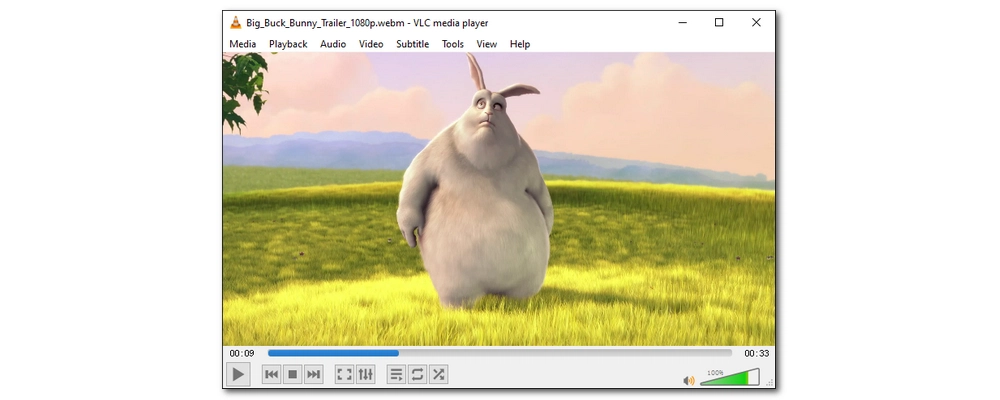Open the Subtitle menu
1000x400 pixels.
click(x=413, y=44)
